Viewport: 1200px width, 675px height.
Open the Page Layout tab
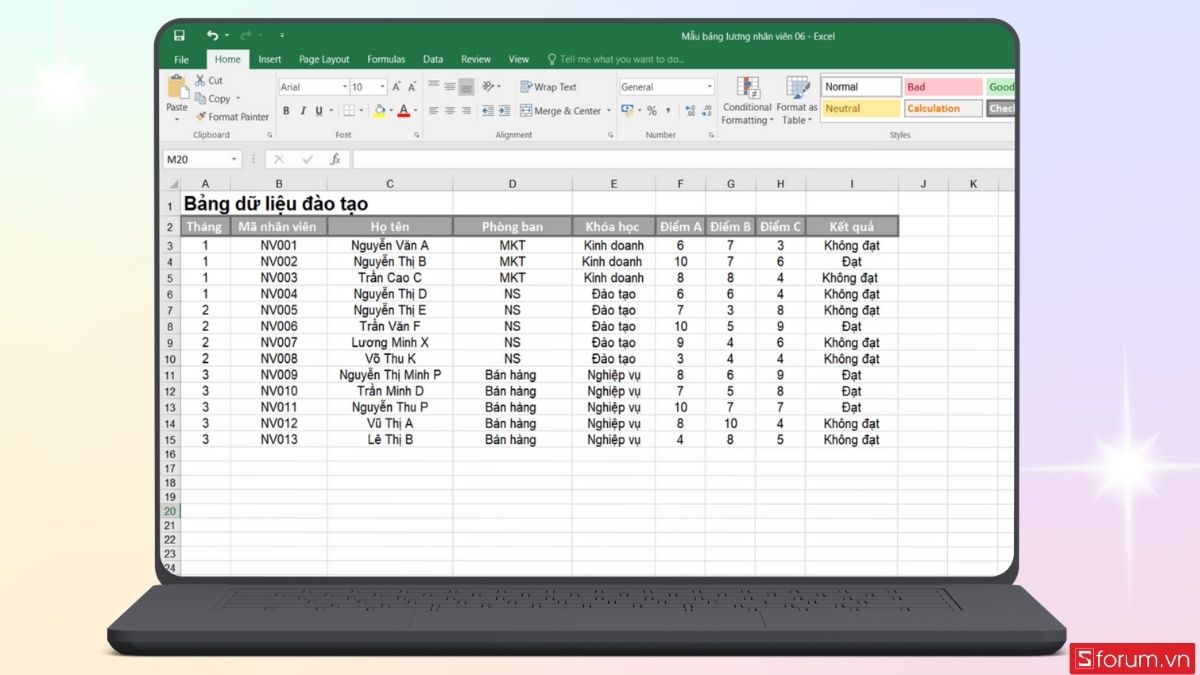point(324,59)
